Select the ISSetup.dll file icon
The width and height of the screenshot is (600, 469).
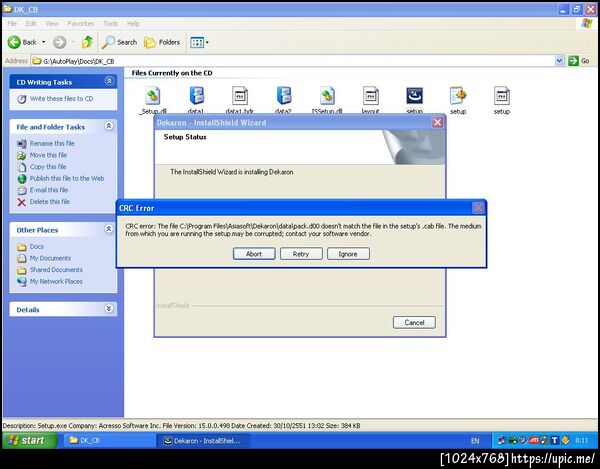[327, 96]
